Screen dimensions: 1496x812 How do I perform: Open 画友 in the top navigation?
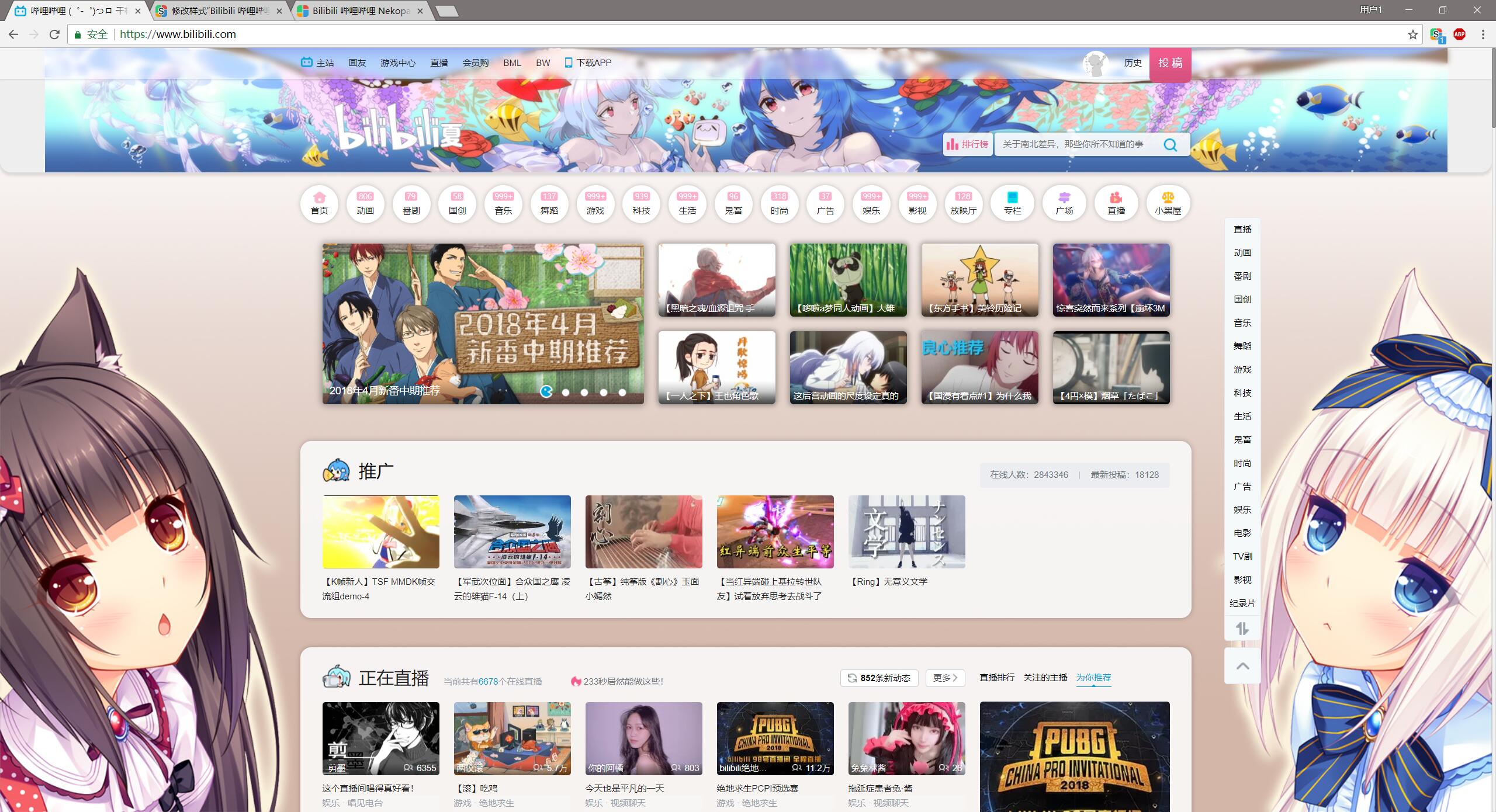click(x=357, y=63)
